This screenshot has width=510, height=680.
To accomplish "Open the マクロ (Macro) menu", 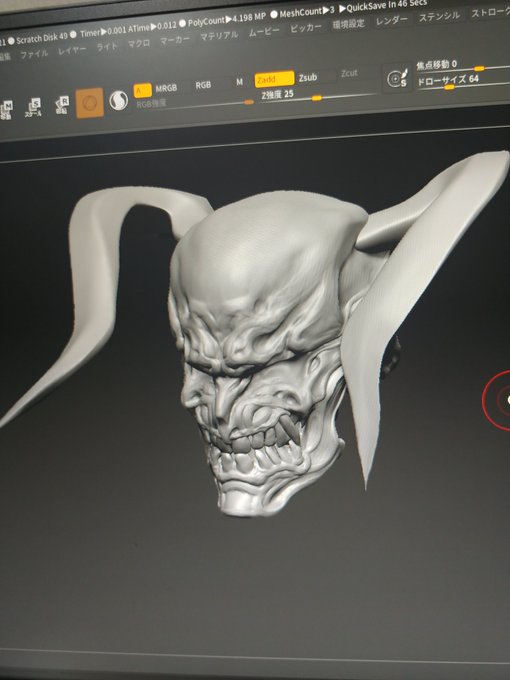I will [139, 43].
